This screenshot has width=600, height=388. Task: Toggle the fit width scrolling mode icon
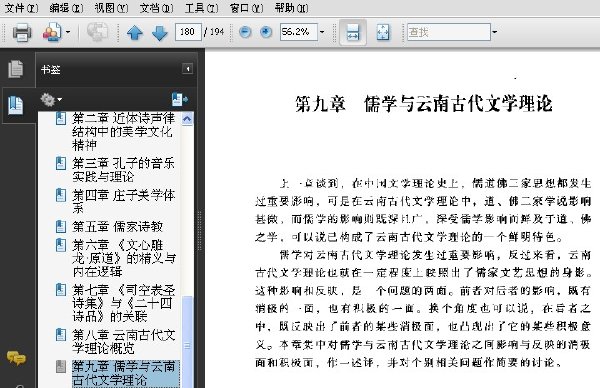[x=352, y=33]
